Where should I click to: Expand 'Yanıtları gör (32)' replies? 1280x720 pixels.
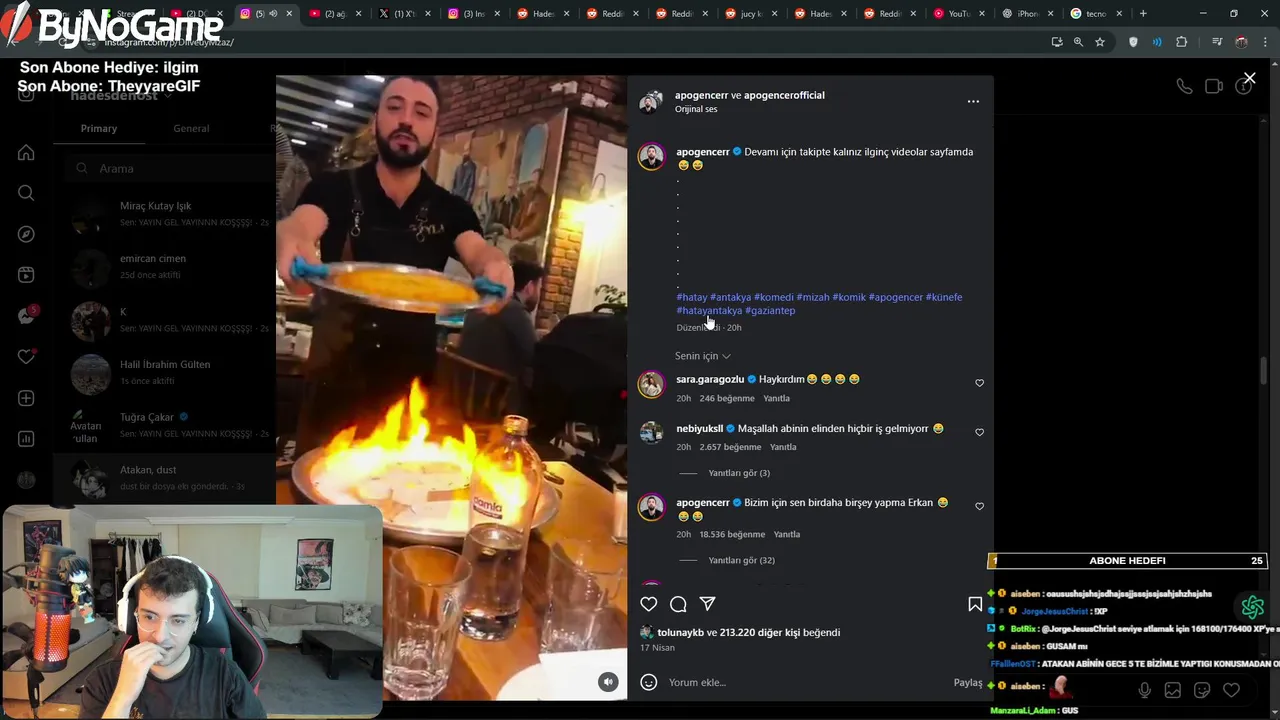(741, 560)
